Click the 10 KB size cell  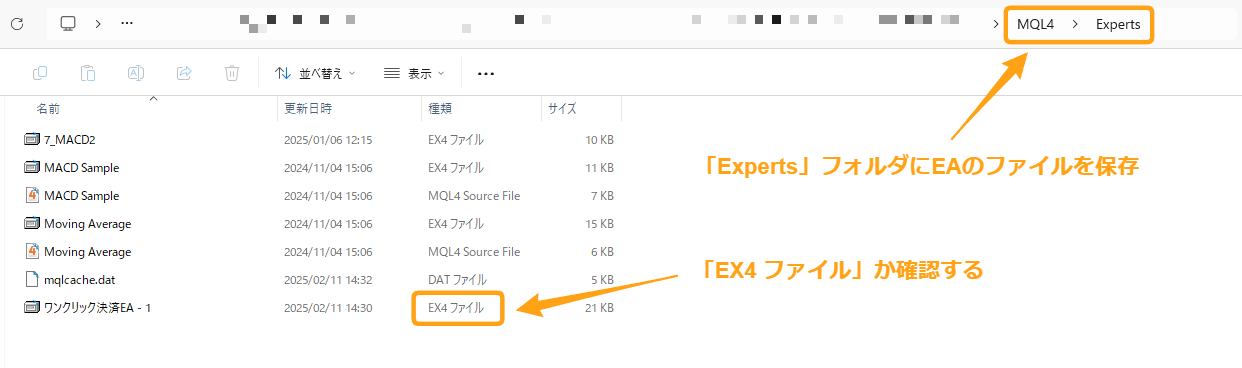pyautogui.click(x=600, y=140)
